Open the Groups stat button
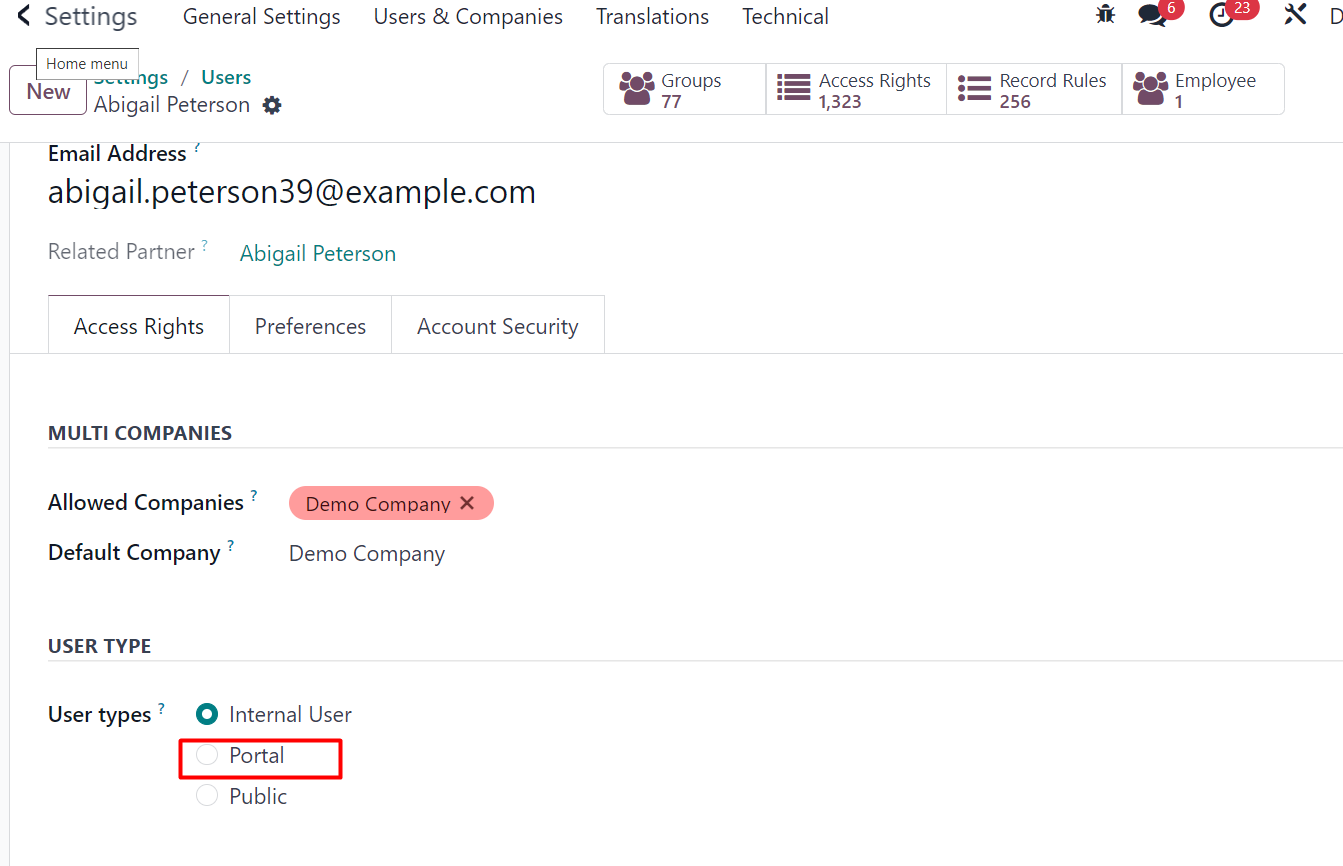The width and height of the screenshot is (1343, 866). [684, 89]
